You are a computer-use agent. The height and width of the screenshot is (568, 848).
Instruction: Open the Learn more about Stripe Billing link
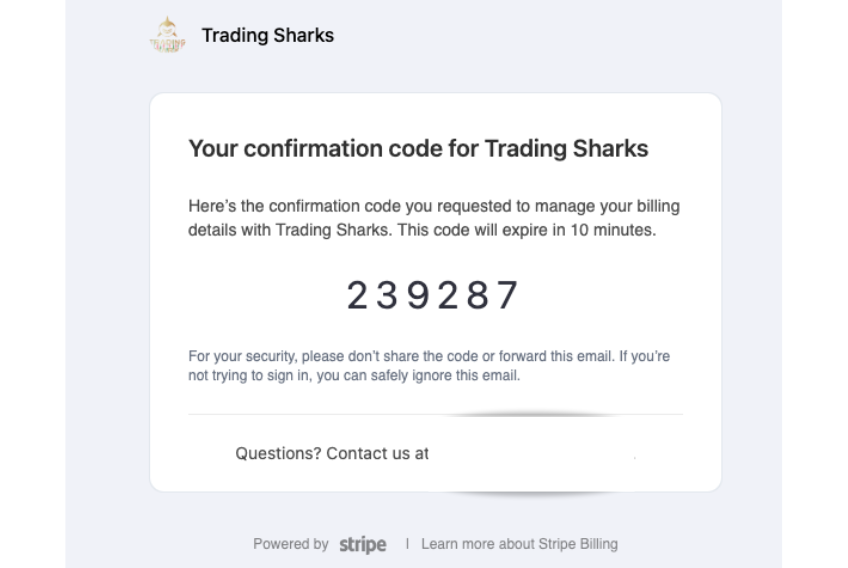tap(519, 544)
